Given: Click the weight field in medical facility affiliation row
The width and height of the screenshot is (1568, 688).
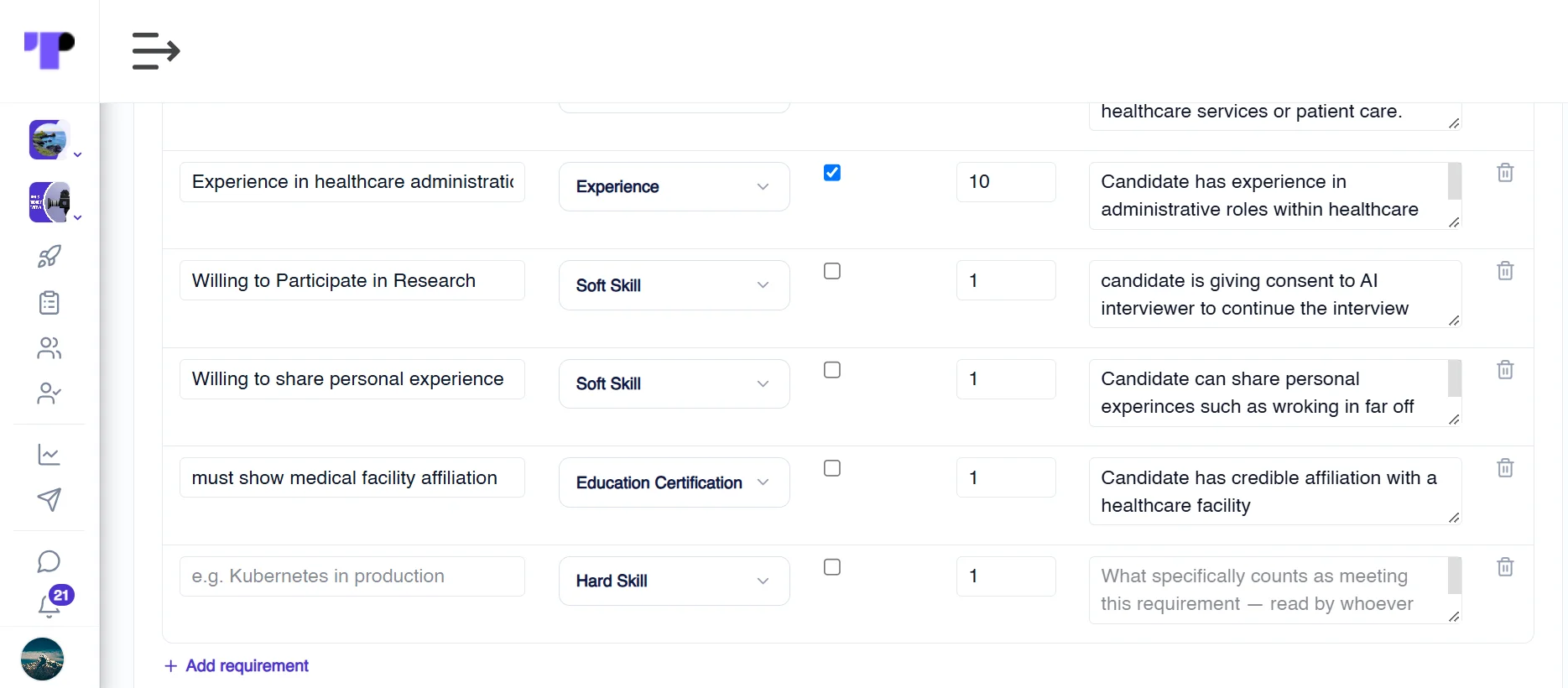Looking at the screenshot, I should point(1006,477).
